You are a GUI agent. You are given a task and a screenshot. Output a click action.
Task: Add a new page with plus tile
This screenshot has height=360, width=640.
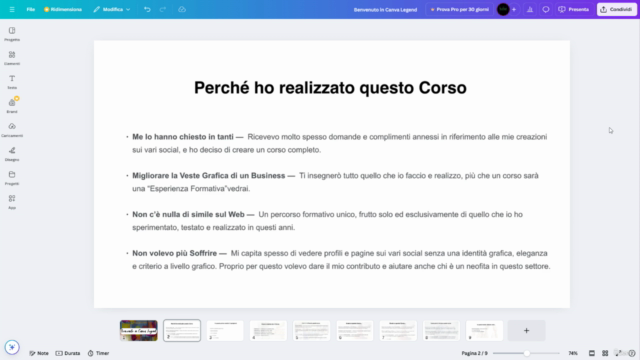click(x=527, y=331)
